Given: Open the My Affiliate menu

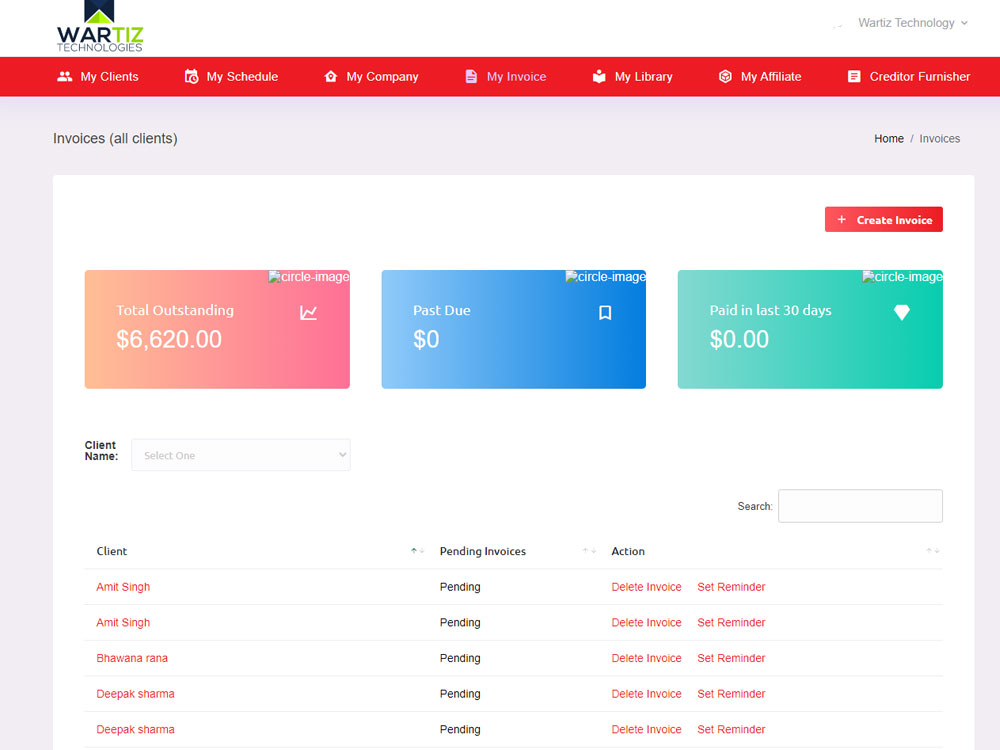Looking at the screenshot, I should (760, 77).
